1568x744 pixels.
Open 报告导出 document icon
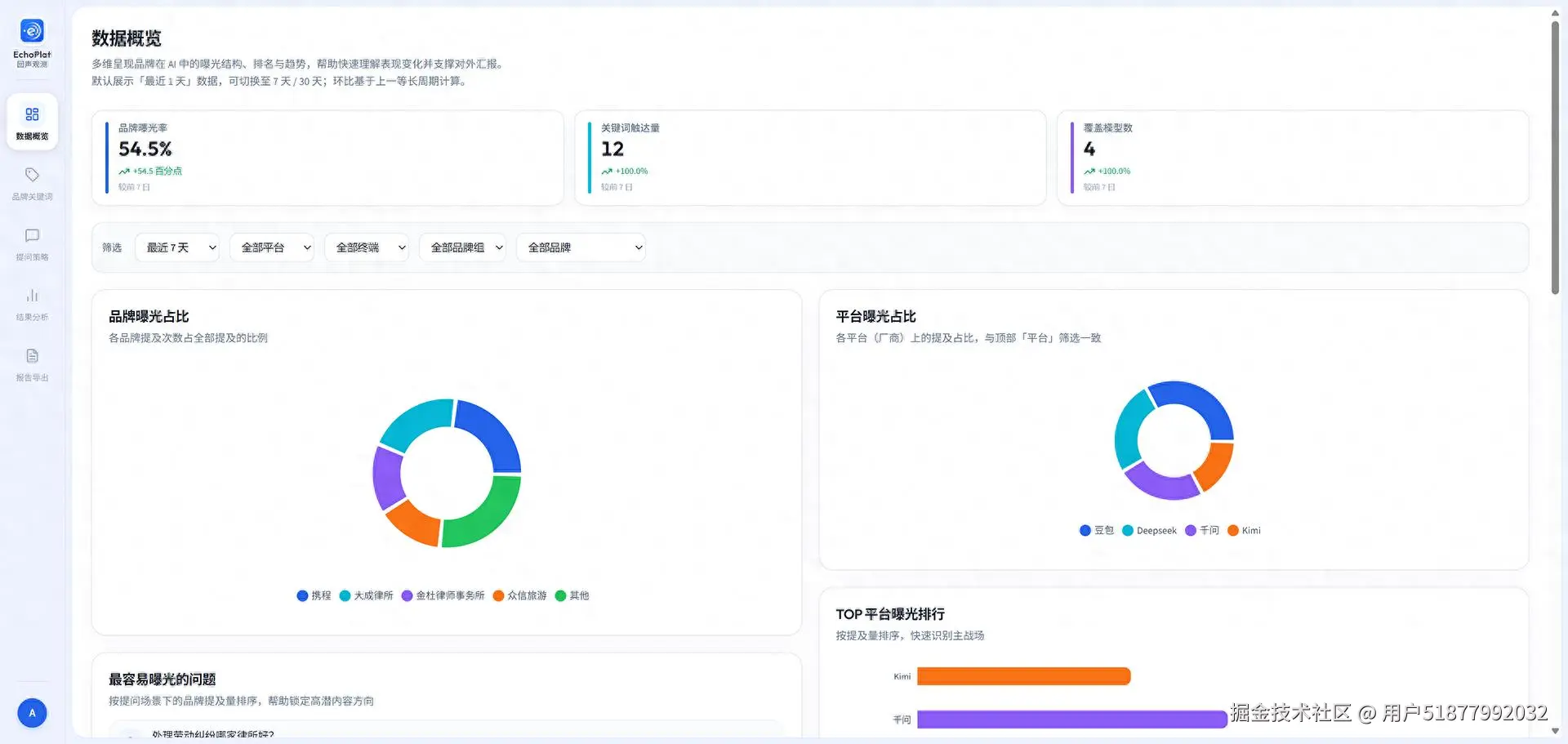click(x=32, y=356)
